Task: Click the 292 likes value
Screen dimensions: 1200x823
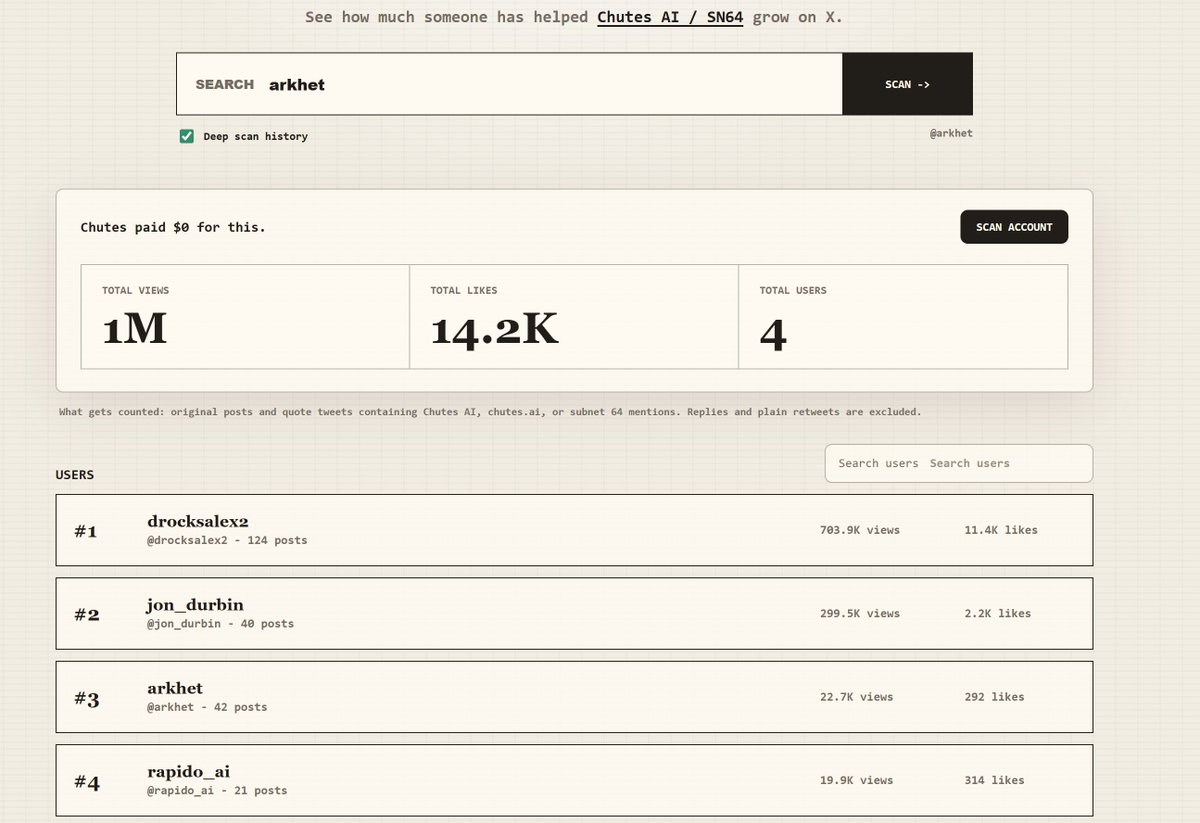Action: (x=994, y=697)
